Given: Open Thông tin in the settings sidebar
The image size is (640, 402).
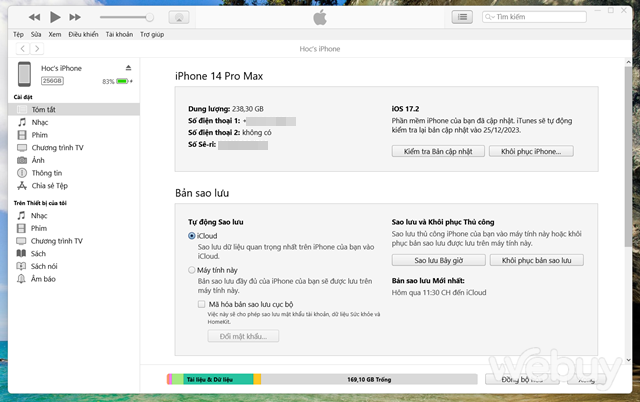Looking at the screenshot, I should [x=46, y=172].
